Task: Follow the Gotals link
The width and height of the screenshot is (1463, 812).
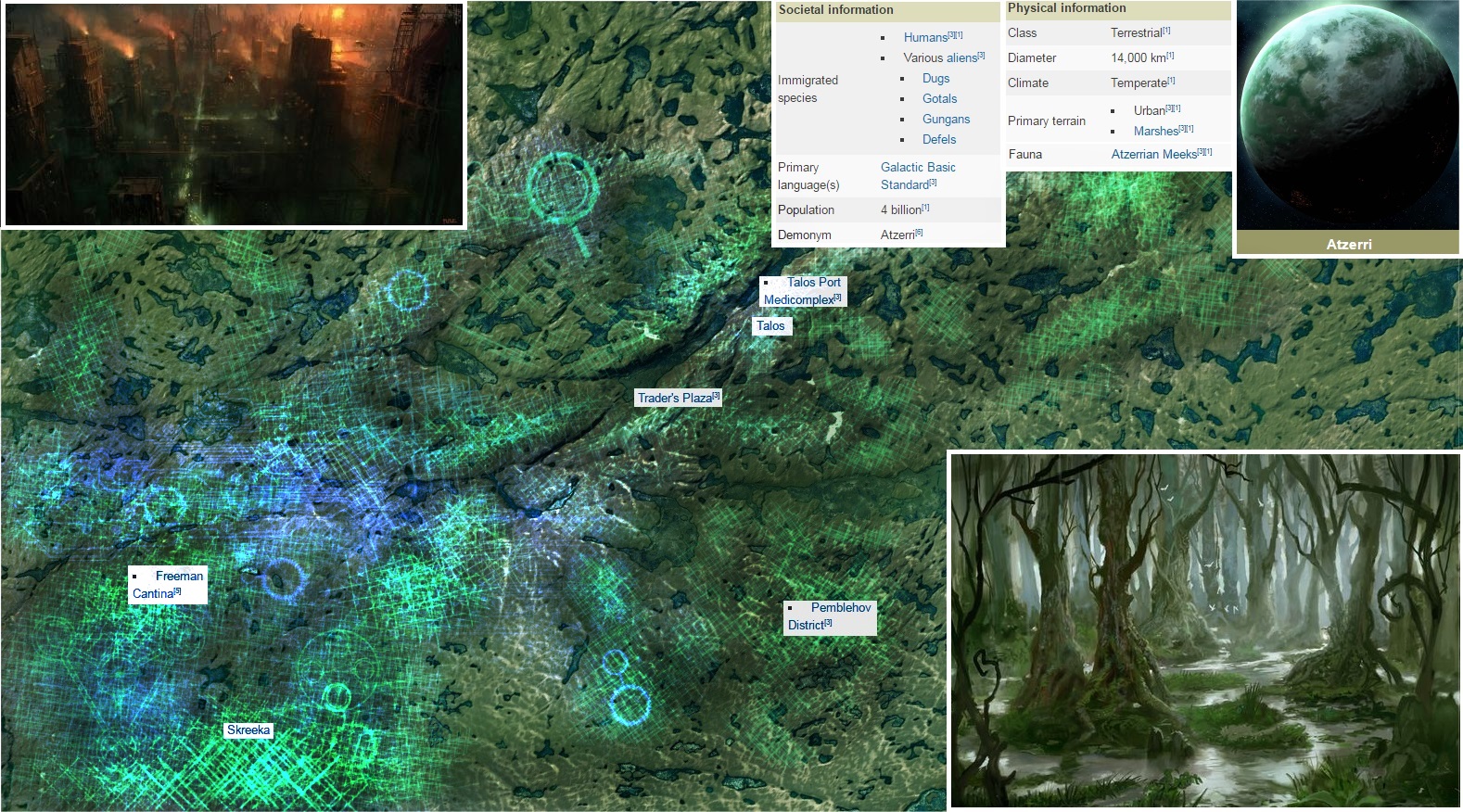Action: (x=939, y=99)
